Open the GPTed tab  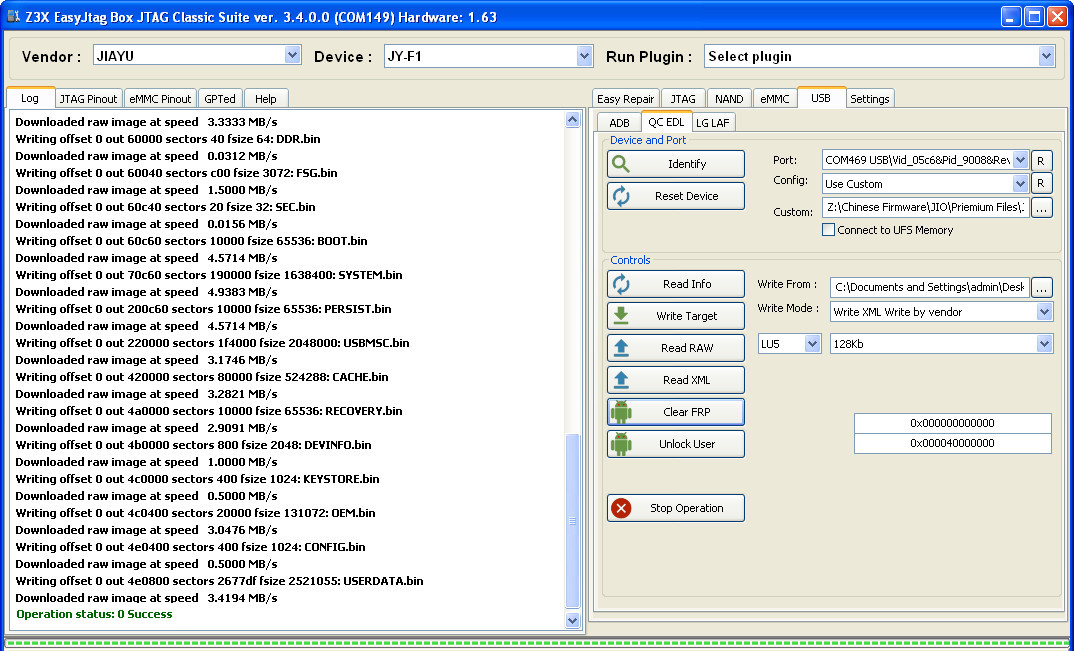(220, 99)
